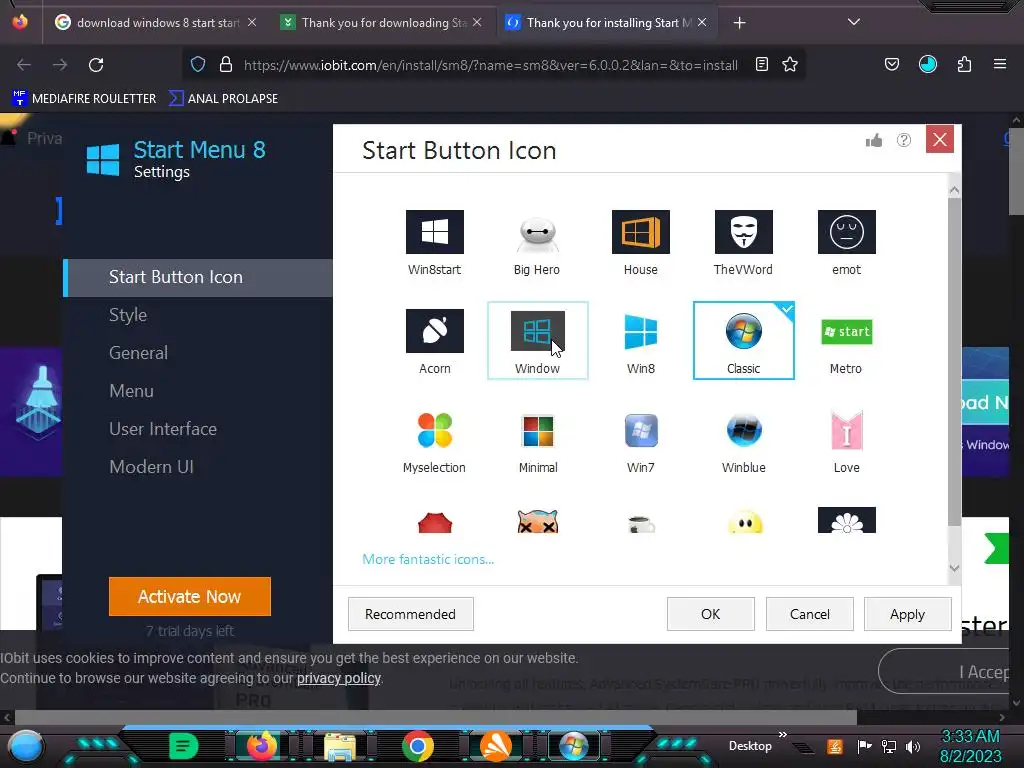Choose the coffee cup icon
This screenshot has width=1024, height=768.
point(641,524)
